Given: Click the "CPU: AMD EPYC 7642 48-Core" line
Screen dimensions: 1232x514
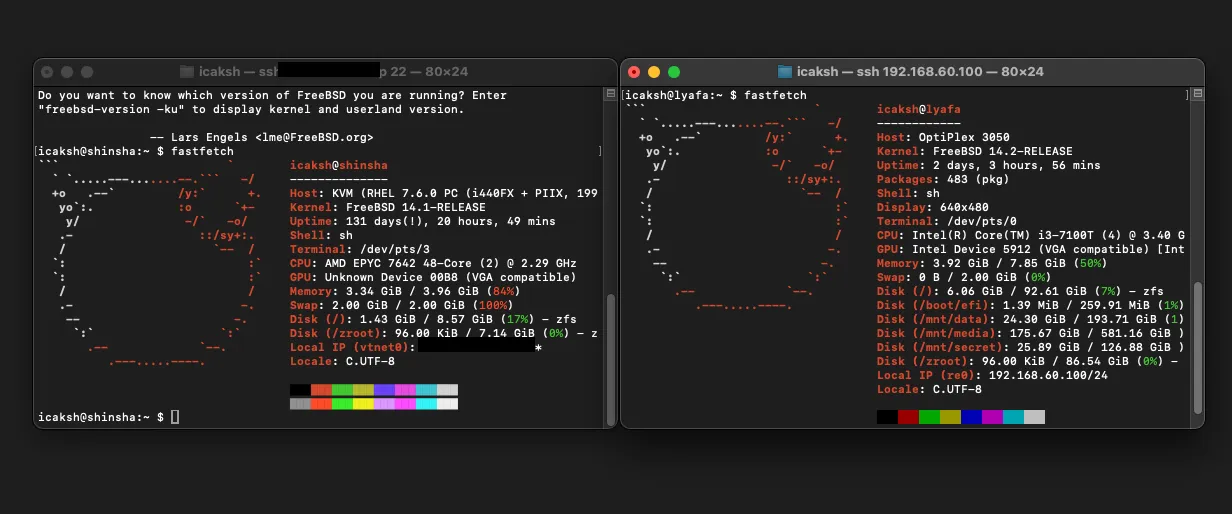Looking at the screenshot, I should point(433,263).
